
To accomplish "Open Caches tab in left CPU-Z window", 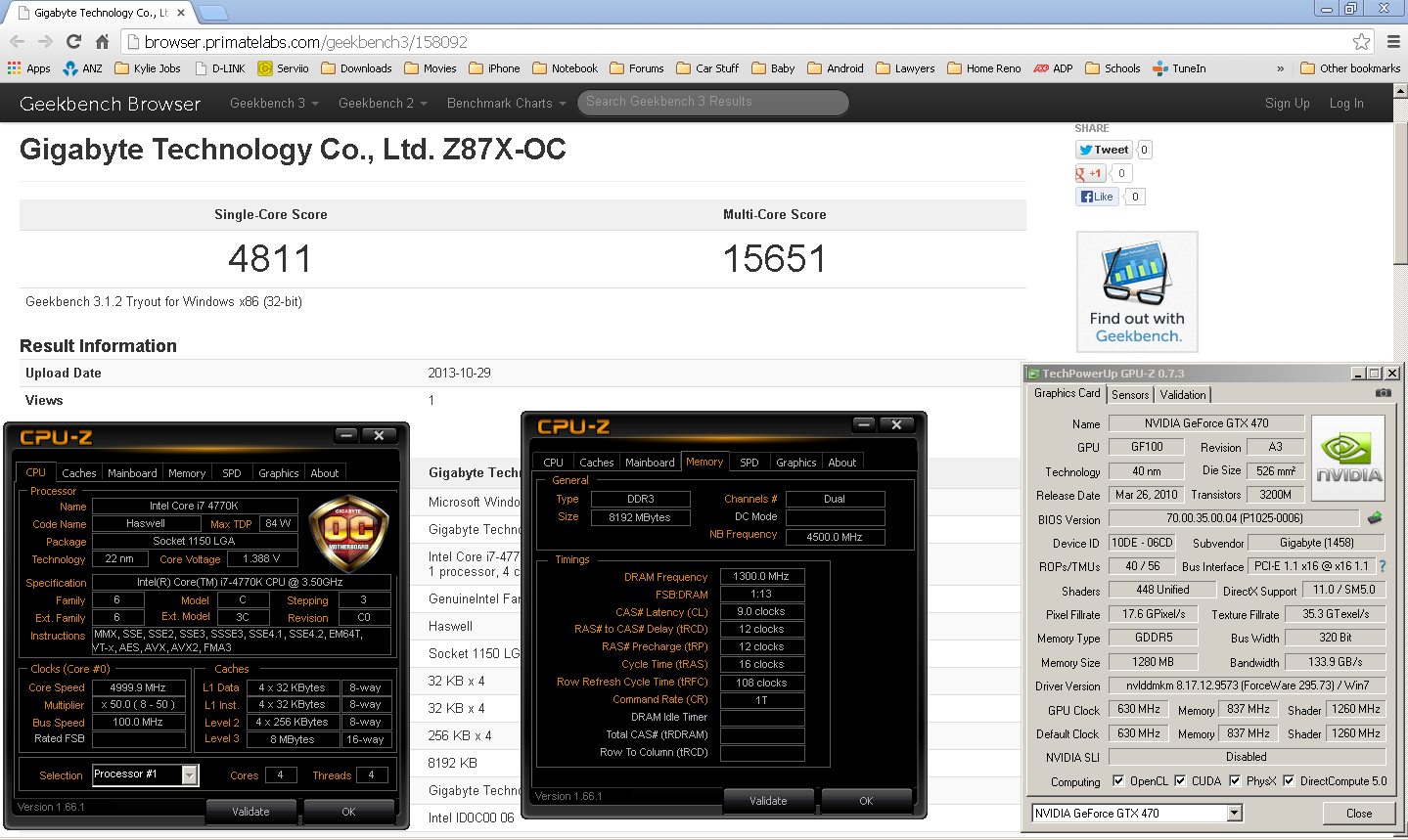I will (x=79, y=473).
